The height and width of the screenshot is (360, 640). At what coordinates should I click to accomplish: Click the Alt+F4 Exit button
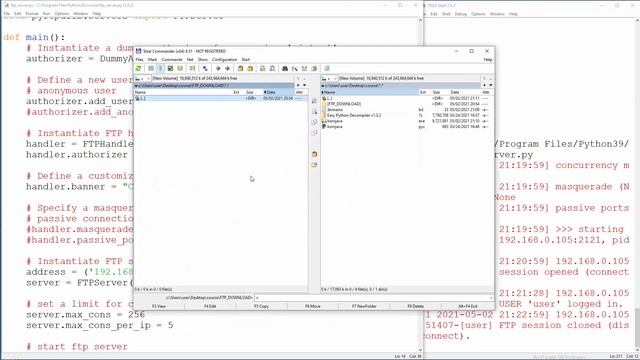point(467,306)
